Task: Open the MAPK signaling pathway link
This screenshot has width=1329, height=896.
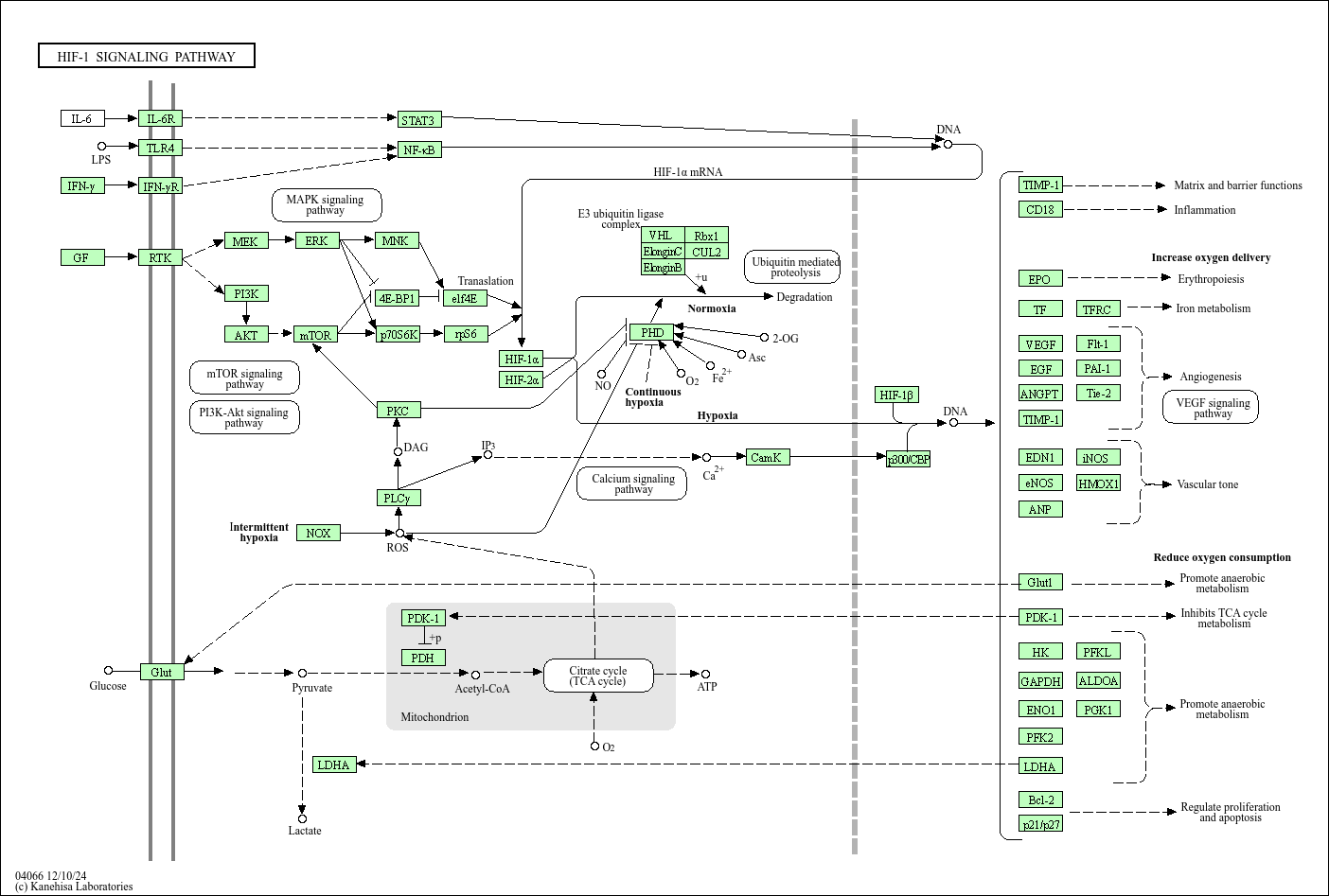Action: point(326,204)
